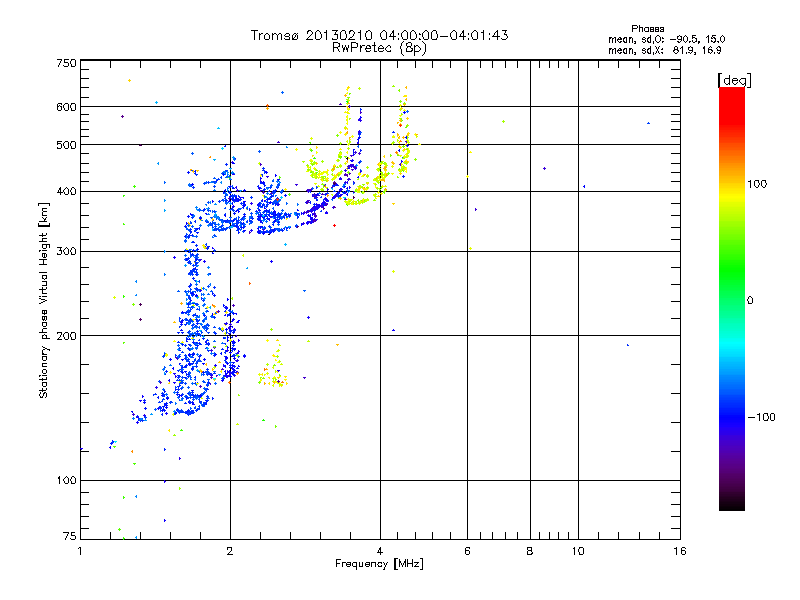The height and width of the screenshot is (600, 800).
Task: Click x-axis tick label '8'
Action: (x=530, y=551)
